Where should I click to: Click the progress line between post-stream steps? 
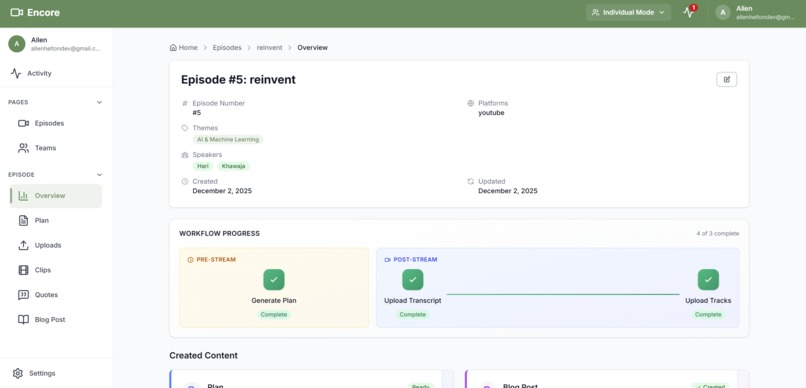[563, 294]
